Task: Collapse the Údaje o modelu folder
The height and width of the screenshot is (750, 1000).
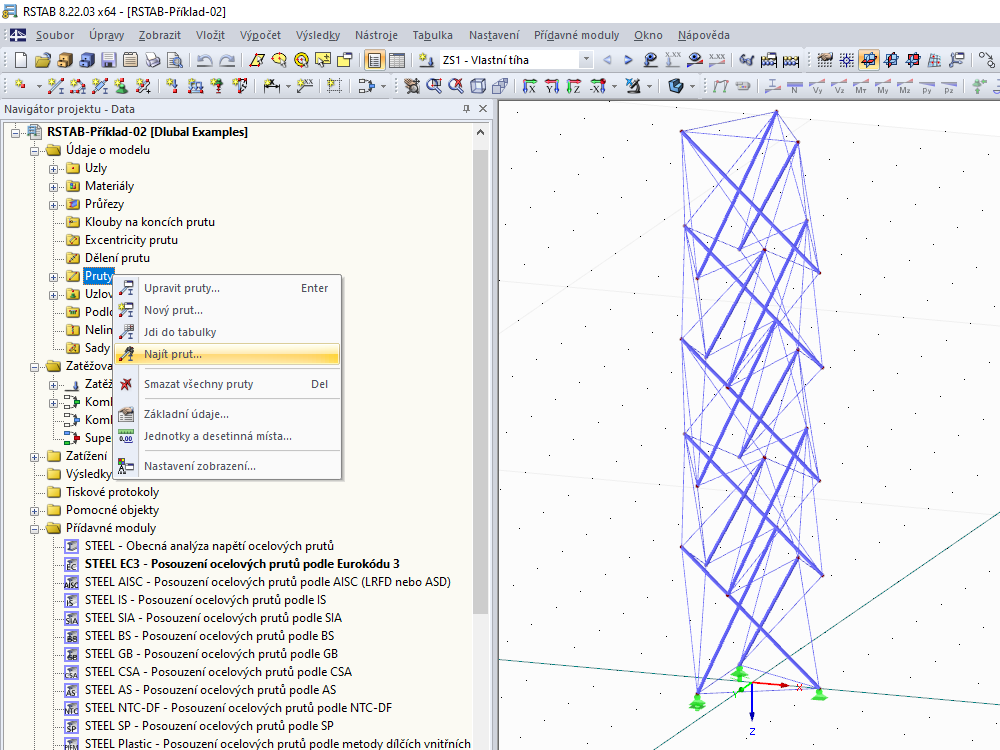Action: tap(34, 151)
